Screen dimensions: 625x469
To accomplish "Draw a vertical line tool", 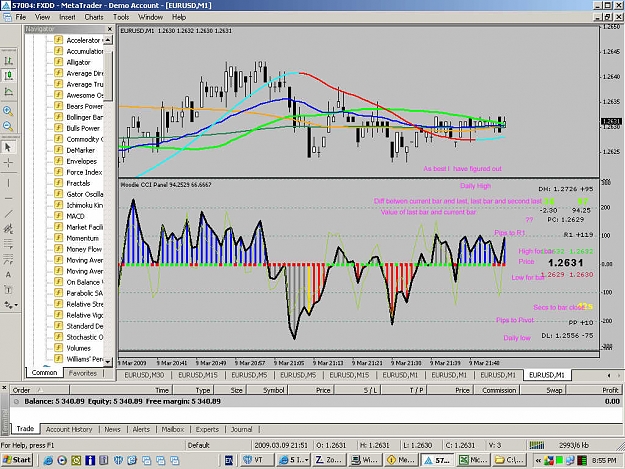I will 8,183.
